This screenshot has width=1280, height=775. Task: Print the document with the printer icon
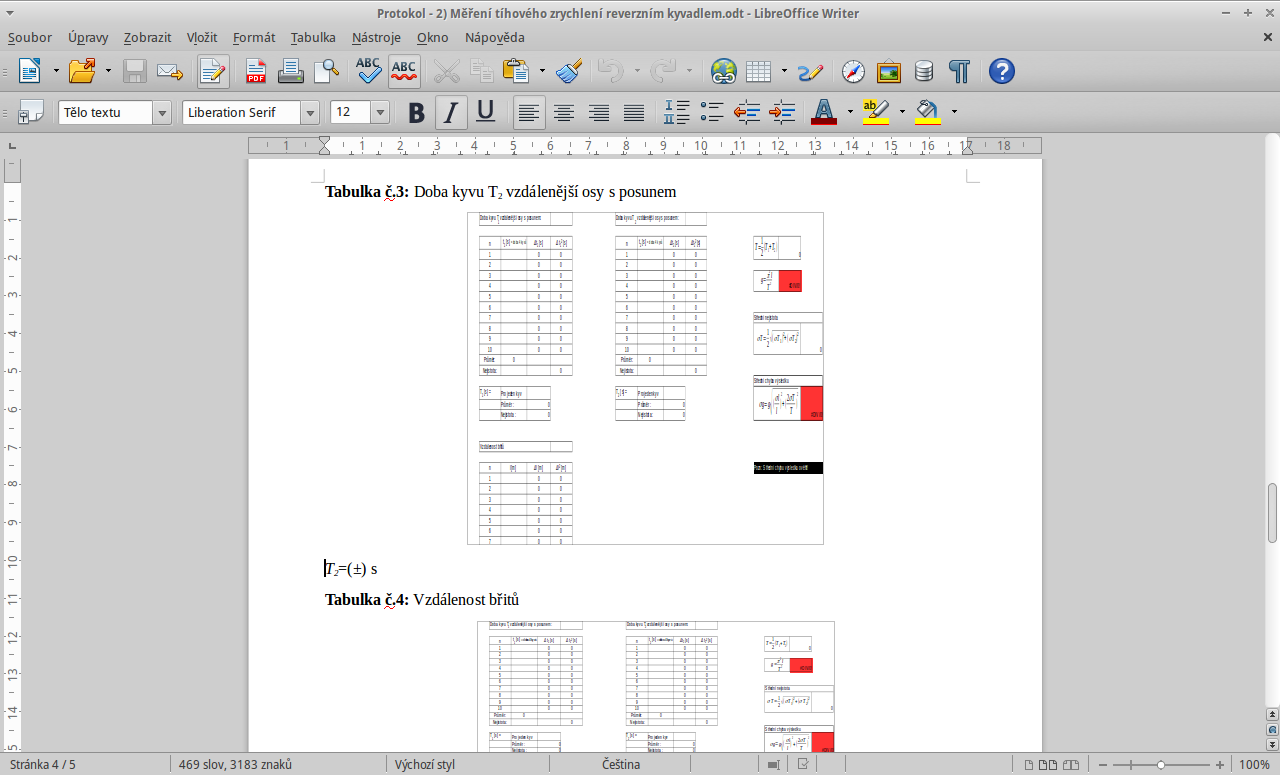[x=291, y=71]
